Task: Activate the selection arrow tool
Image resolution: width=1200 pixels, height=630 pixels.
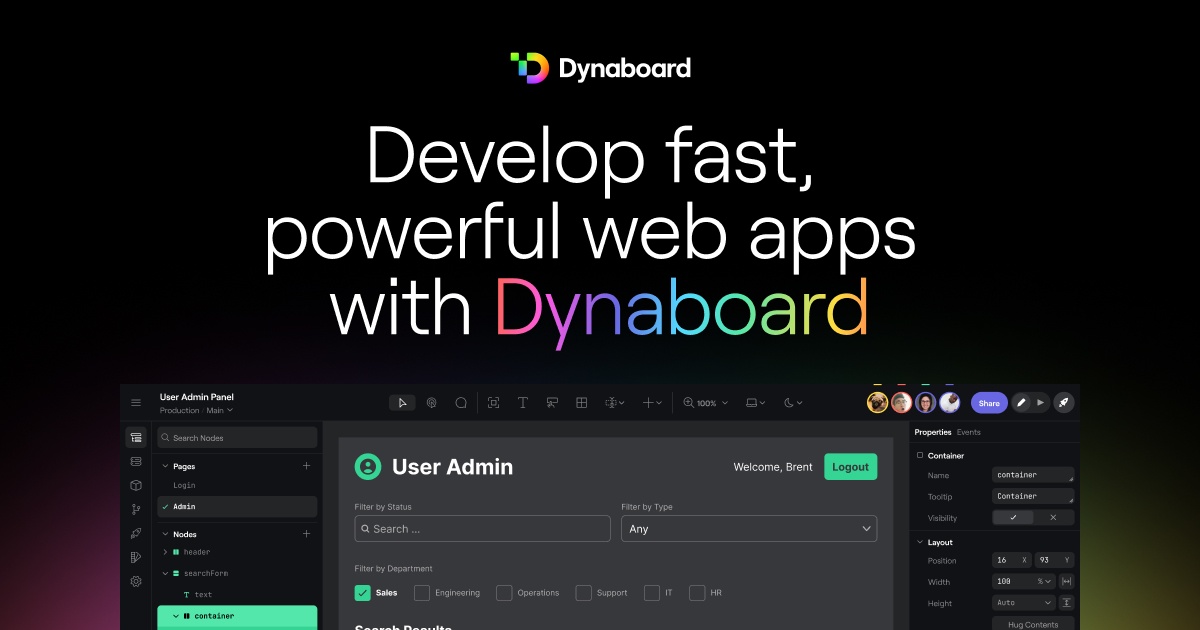Action: point(402,402)
